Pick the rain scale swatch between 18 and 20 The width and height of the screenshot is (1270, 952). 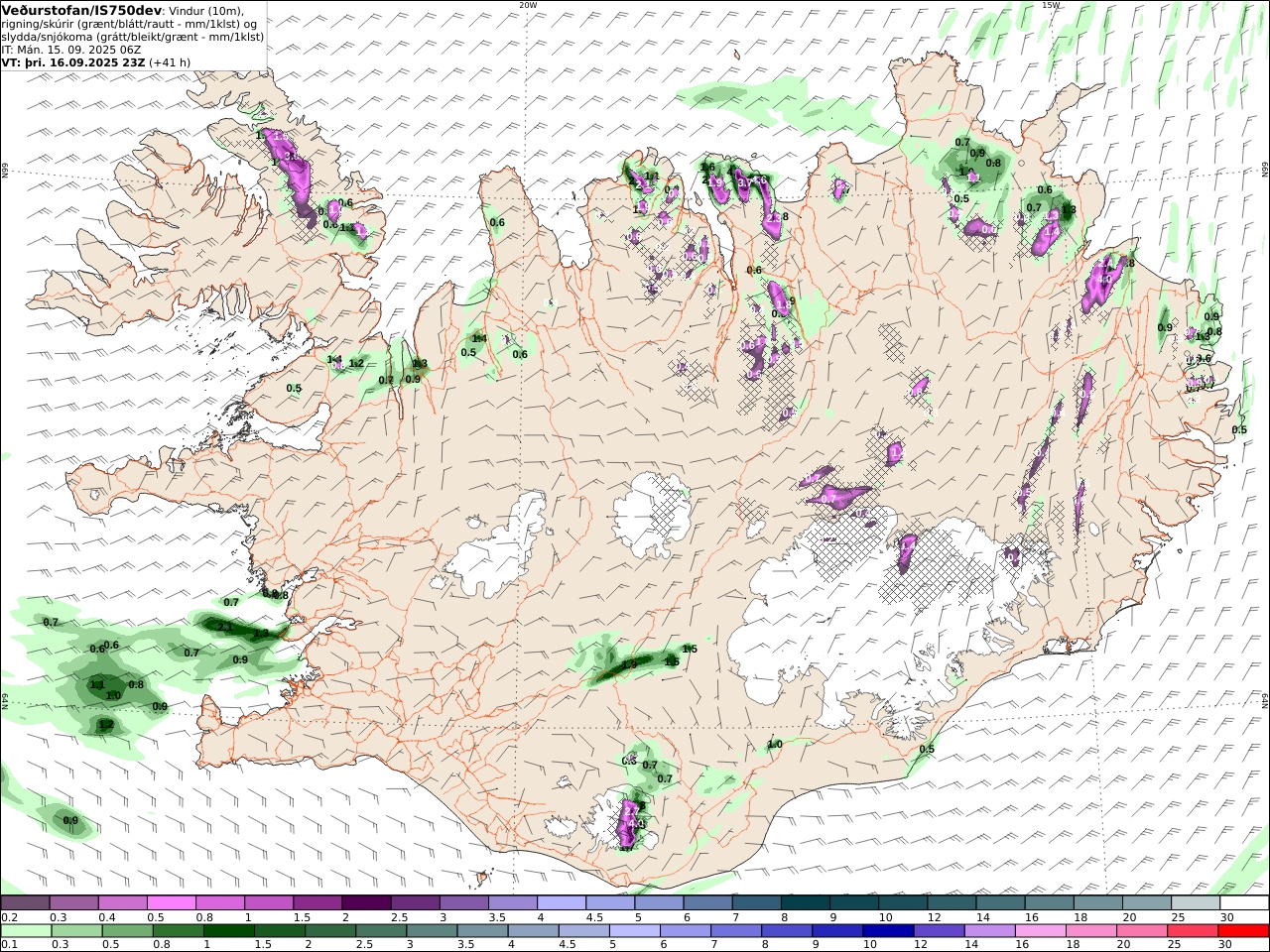pyautogui.click(x=1091, y=931)
